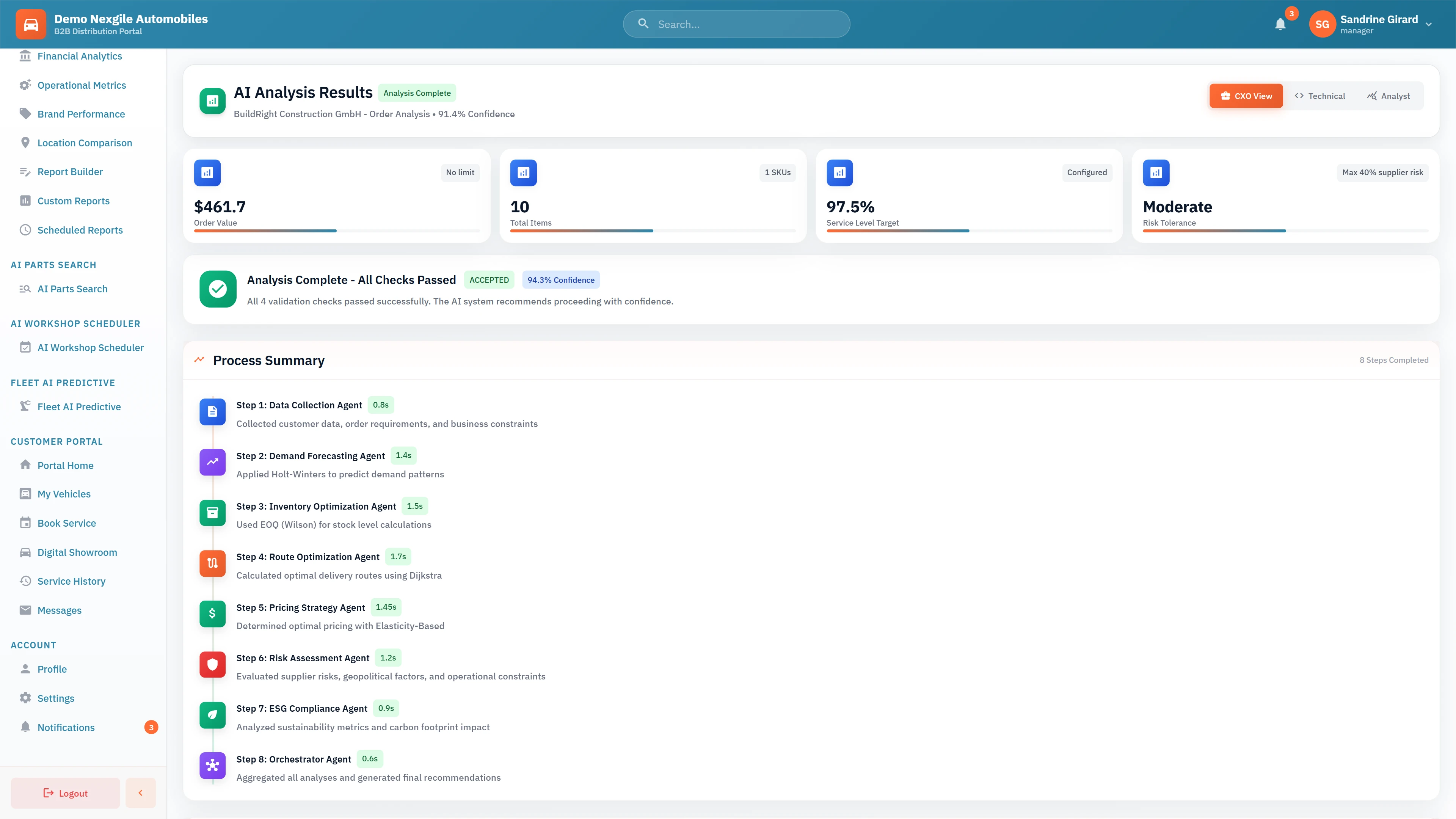Open the Custom Reports chart icon
The height and width of the screenshot is (819, 1456).
tap(25, 201)
